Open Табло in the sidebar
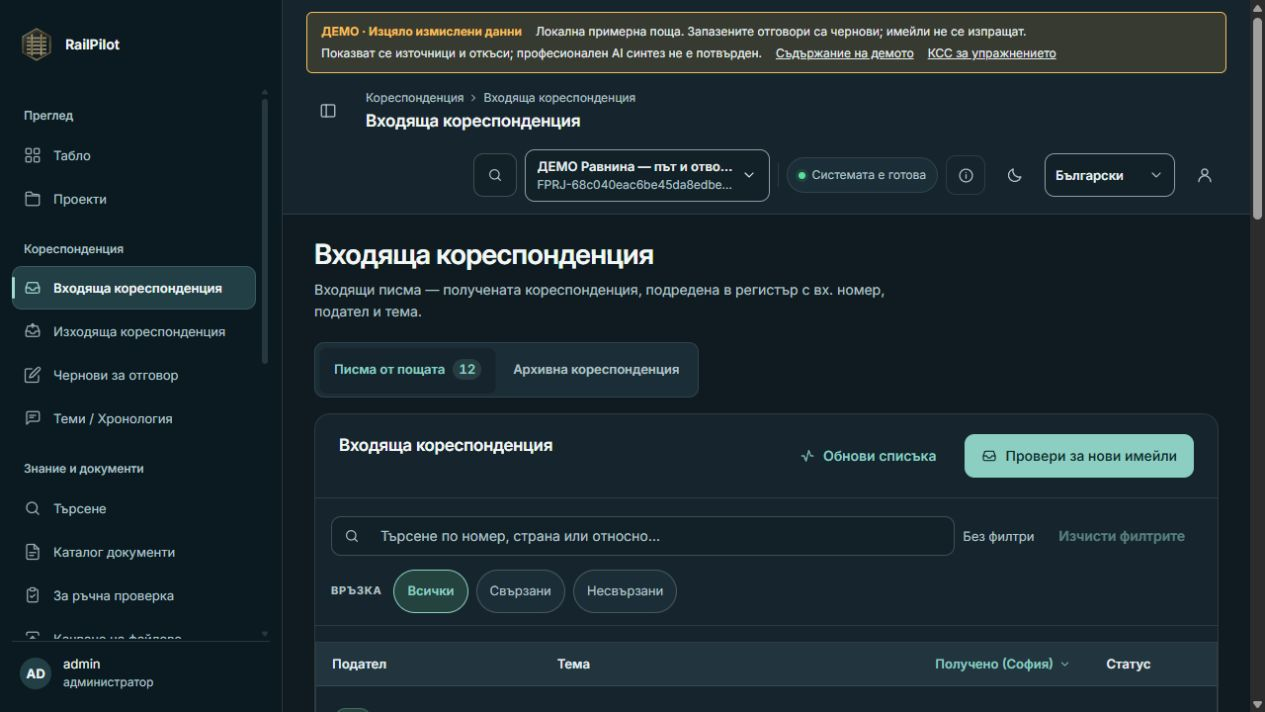This screenshot has width=1265, height=712. (x=134, y=156)
